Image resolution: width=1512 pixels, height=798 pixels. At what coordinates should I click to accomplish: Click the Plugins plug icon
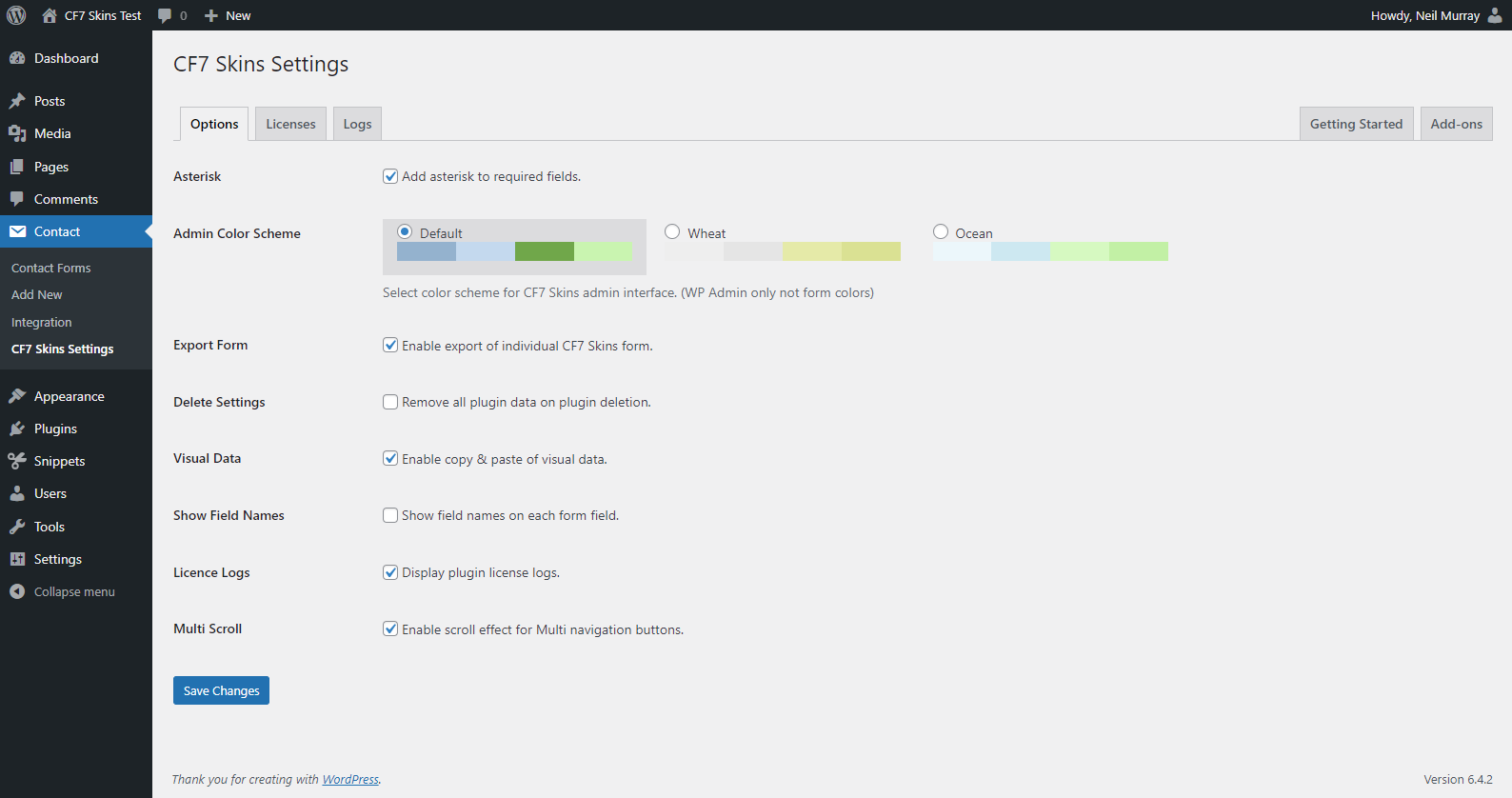coord(17,429)
